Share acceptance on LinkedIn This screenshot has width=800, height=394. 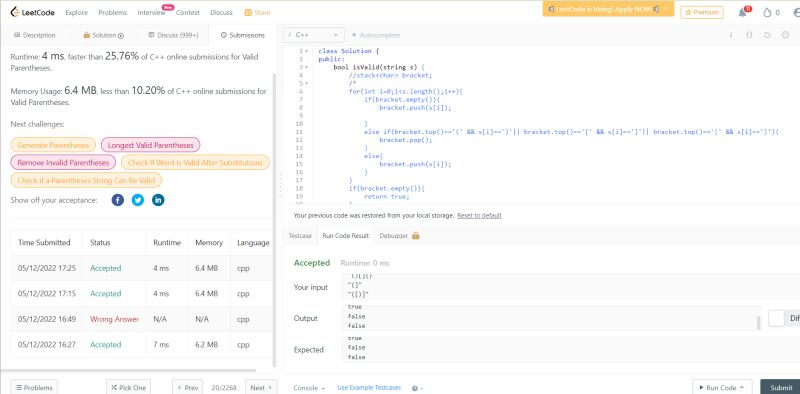[x=158, y=200]
